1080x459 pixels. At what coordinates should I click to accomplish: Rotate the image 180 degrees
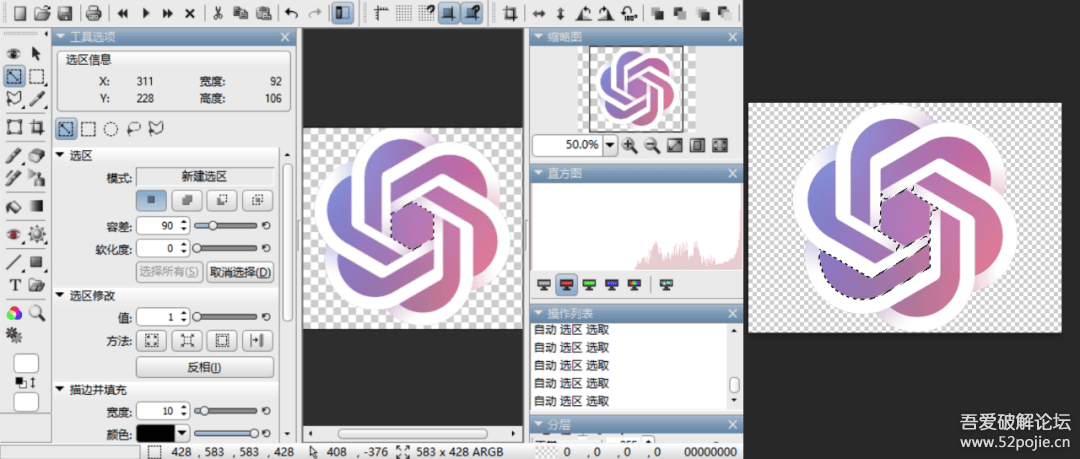pos(627,13)
